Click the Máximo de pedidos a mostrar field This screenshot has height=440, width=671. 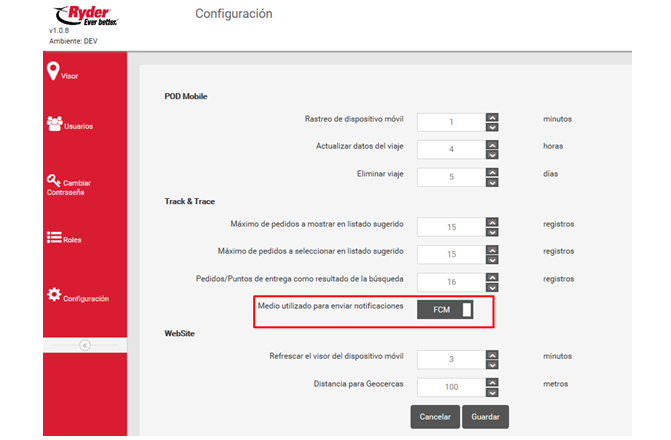(451, 226)
